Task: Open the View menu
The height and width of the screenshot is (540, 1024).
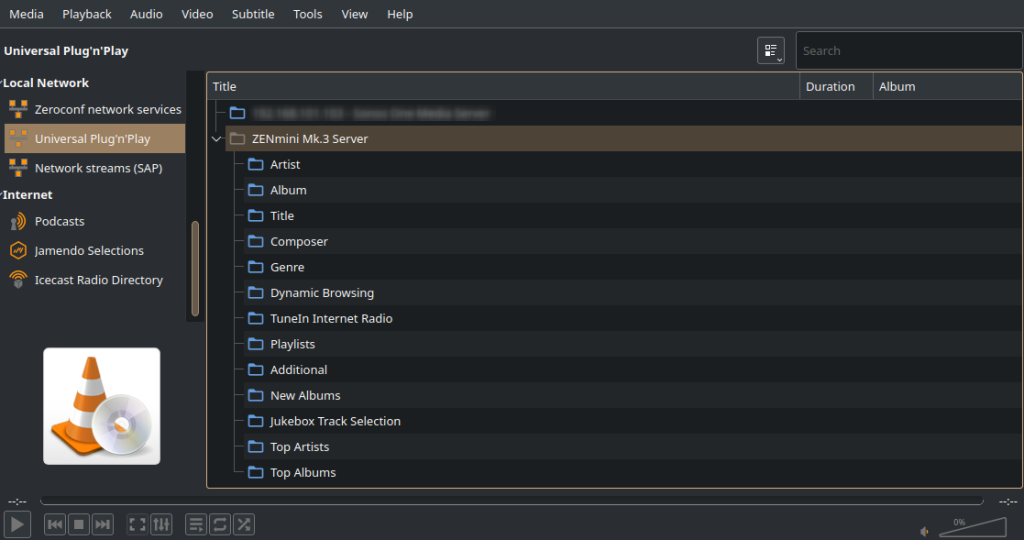Action: pyautogui.click(x=355, y=14)
